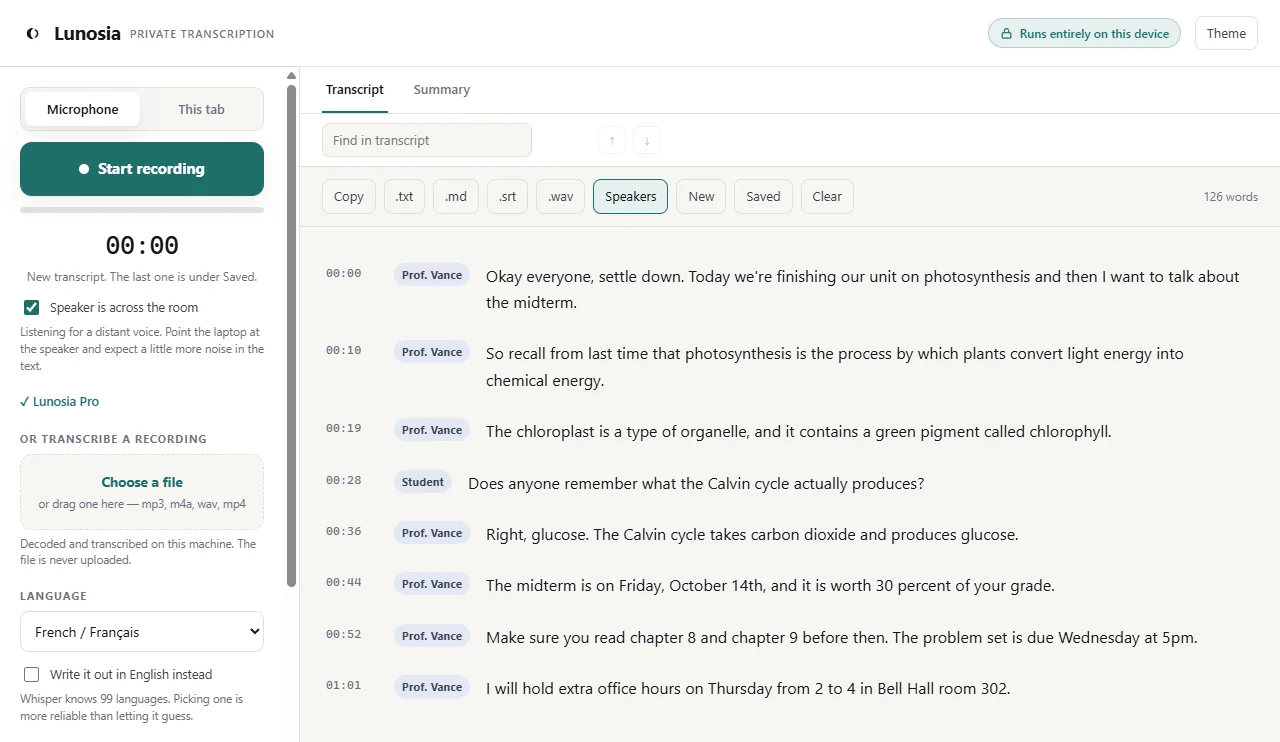This screenshot has width=1280, height=742.
Task: Click 'Does anyone remember what the Calvin cycle'
Action: coord(696,483)
